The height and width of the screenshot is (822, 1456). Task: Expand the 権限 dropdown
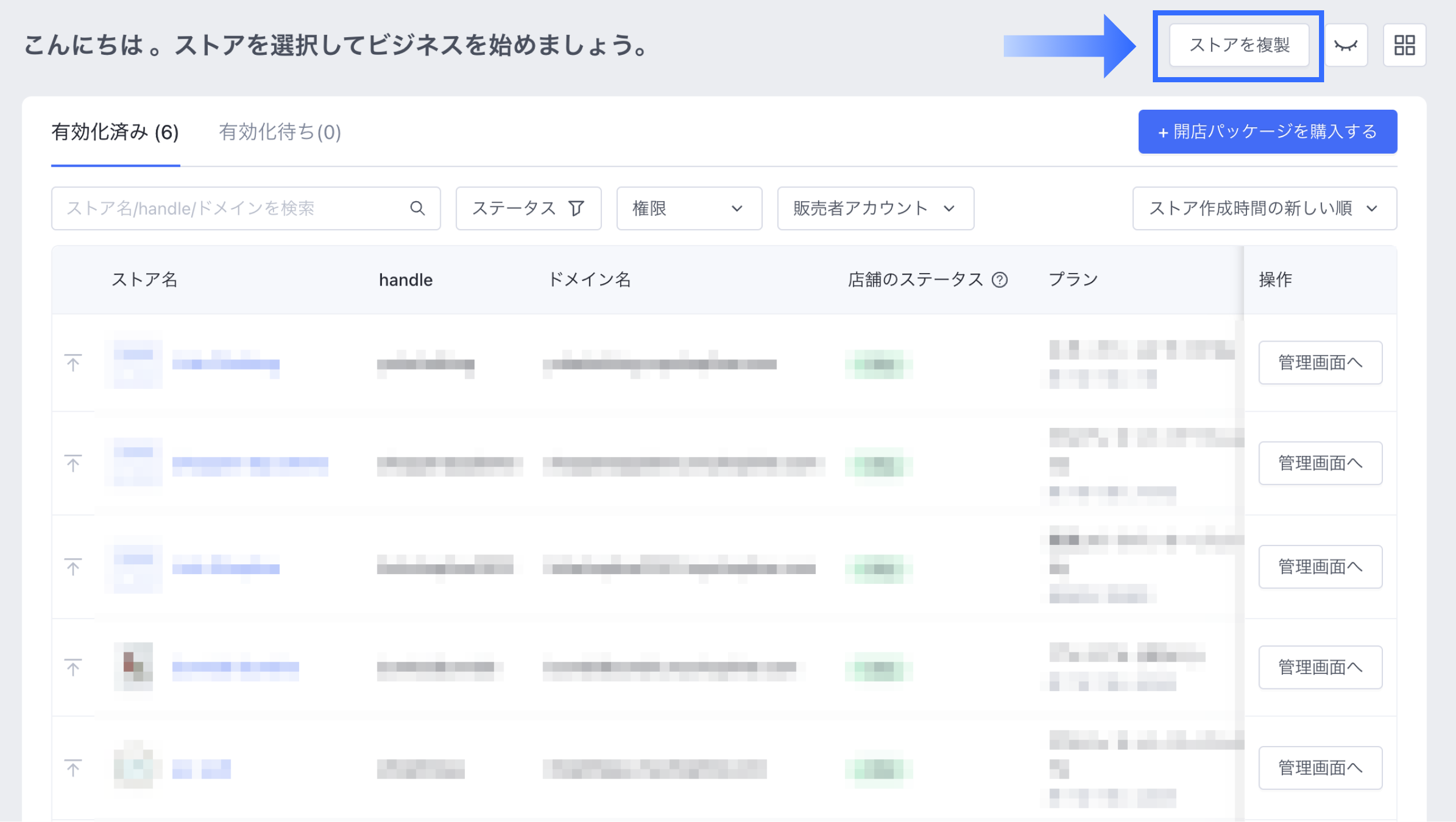click(689, 208)
